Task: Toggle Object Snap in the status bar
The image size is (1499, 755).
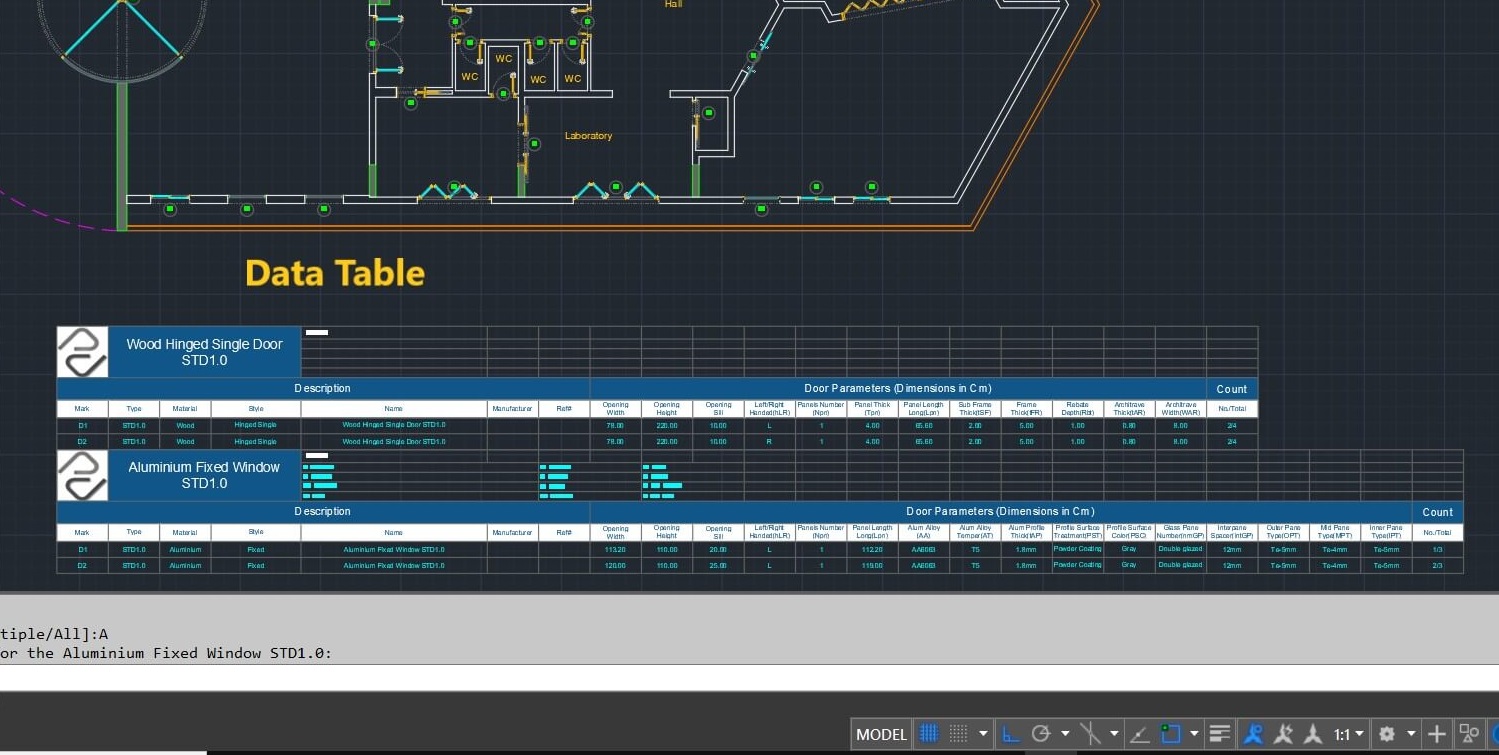Action: coord(1169,733)
